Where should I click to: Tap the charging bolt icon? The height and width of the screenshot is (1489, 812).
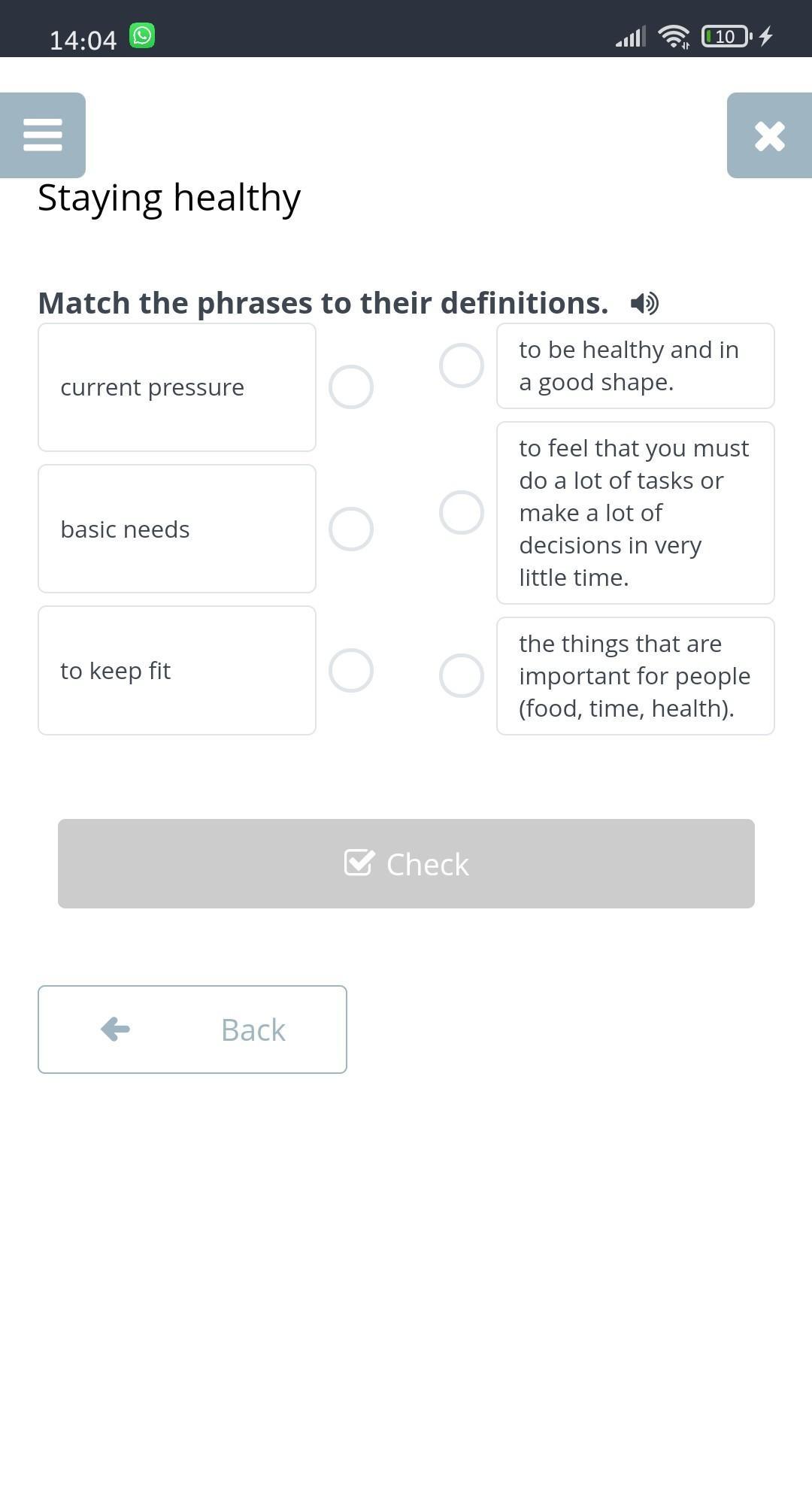coord(766,36)
